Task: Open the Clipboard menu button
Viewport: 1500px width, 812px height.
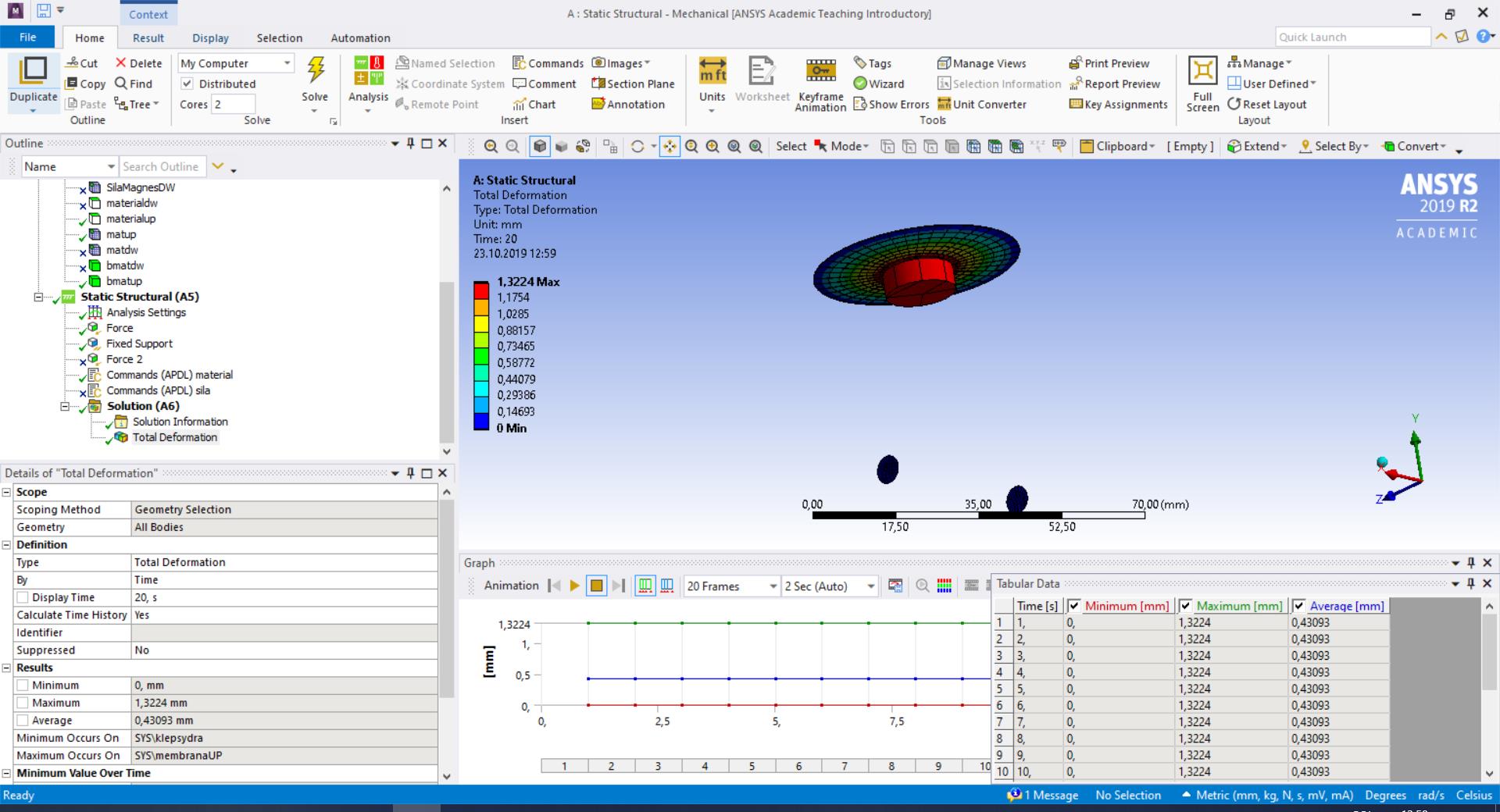Action: [1117, 146]
